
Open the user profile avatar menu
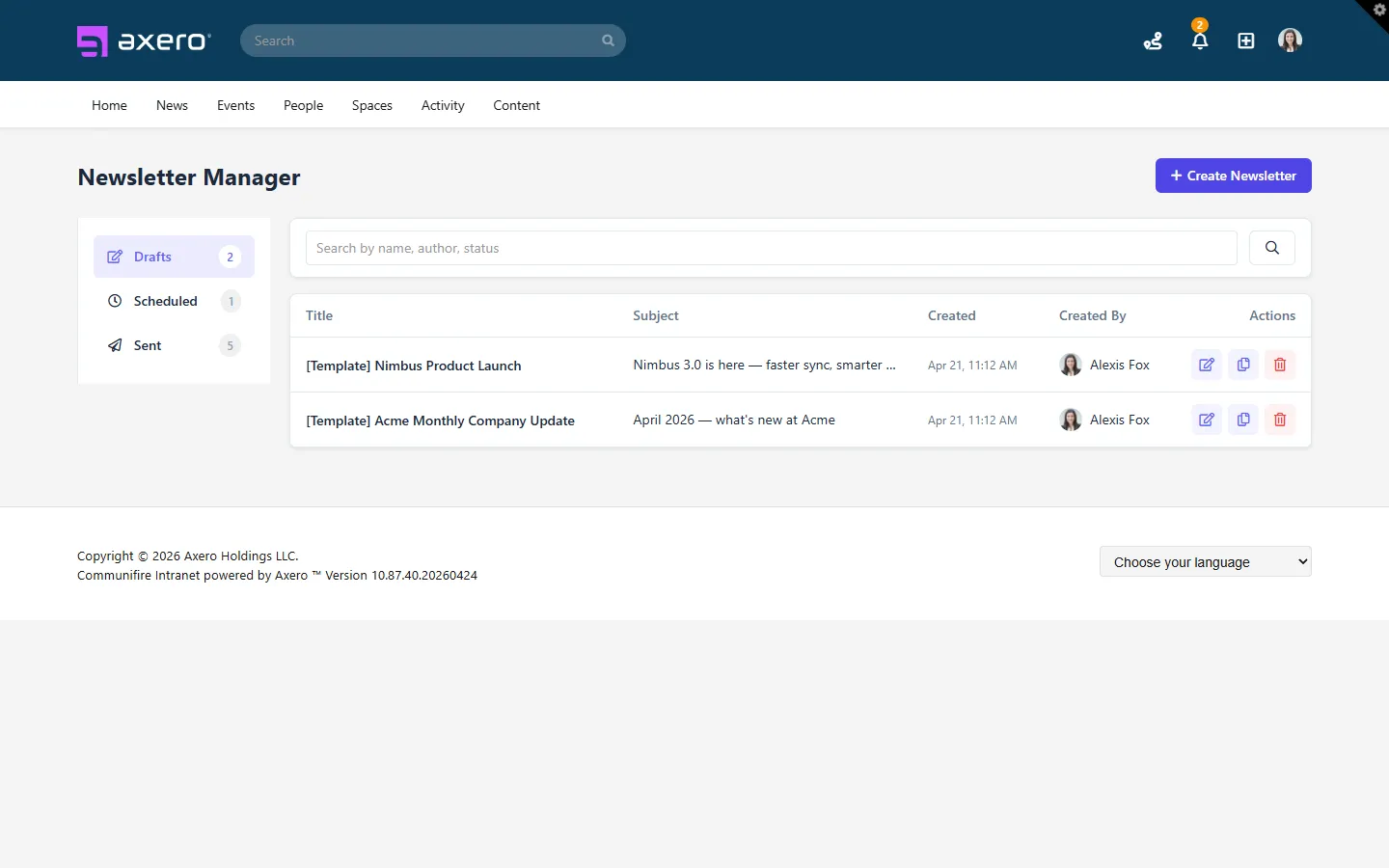pos(1290,41)
